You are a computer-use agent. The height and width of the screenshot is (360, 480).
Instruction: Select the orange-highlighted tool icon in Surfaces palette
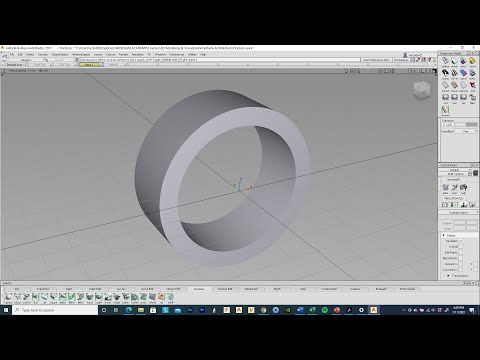[x=161, y=297]
